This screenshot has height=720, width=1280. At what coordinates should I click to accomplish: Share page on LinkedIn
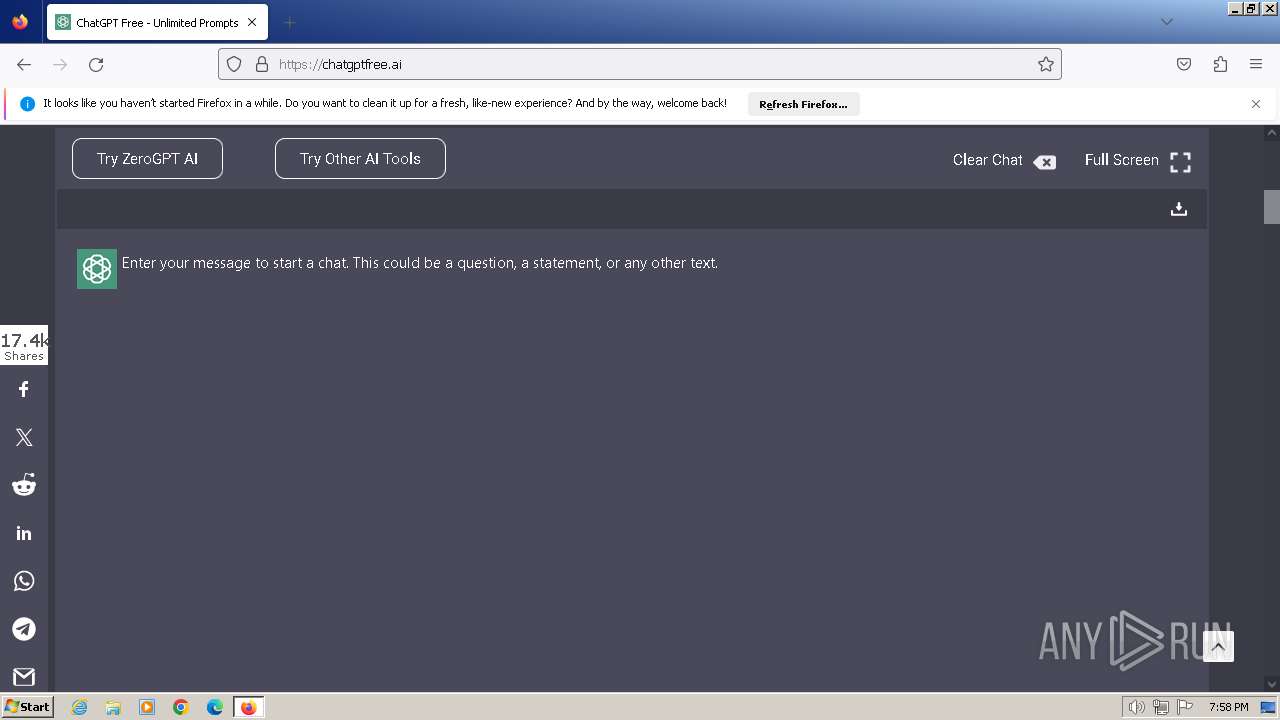click(24, 533)
